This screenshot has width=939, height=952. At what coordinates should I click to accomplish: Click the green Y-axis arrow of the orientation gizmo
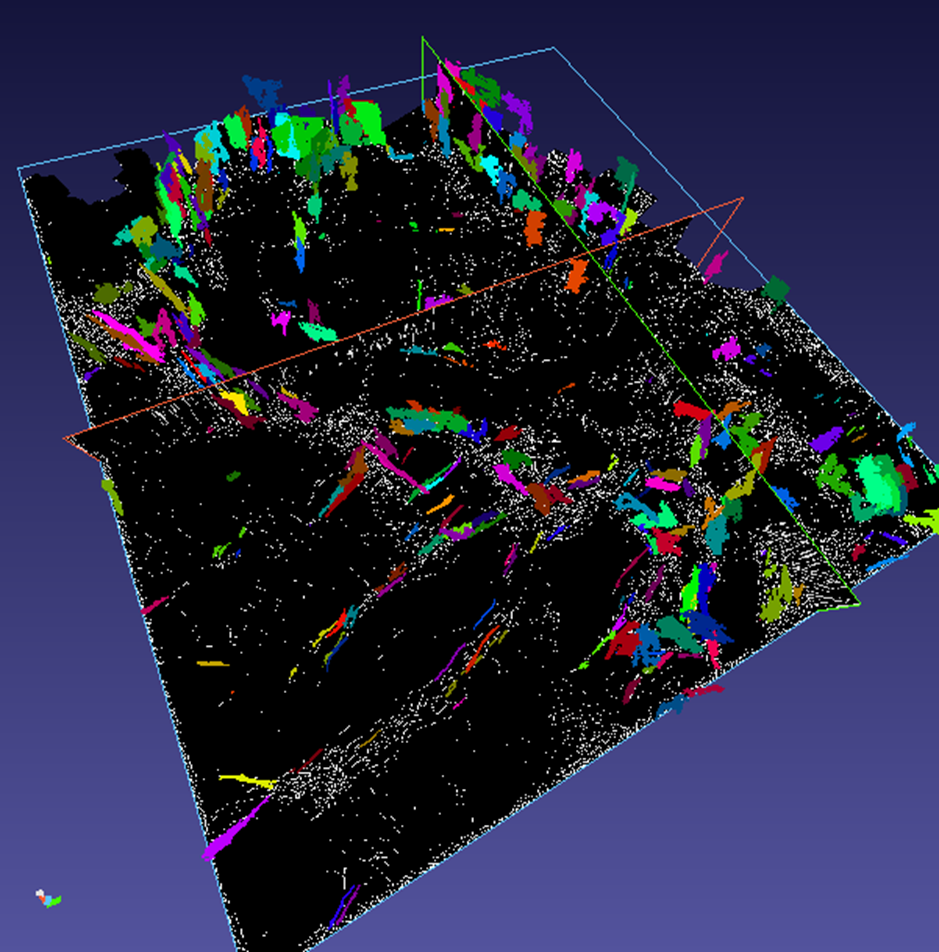click(x=55, y=902)
